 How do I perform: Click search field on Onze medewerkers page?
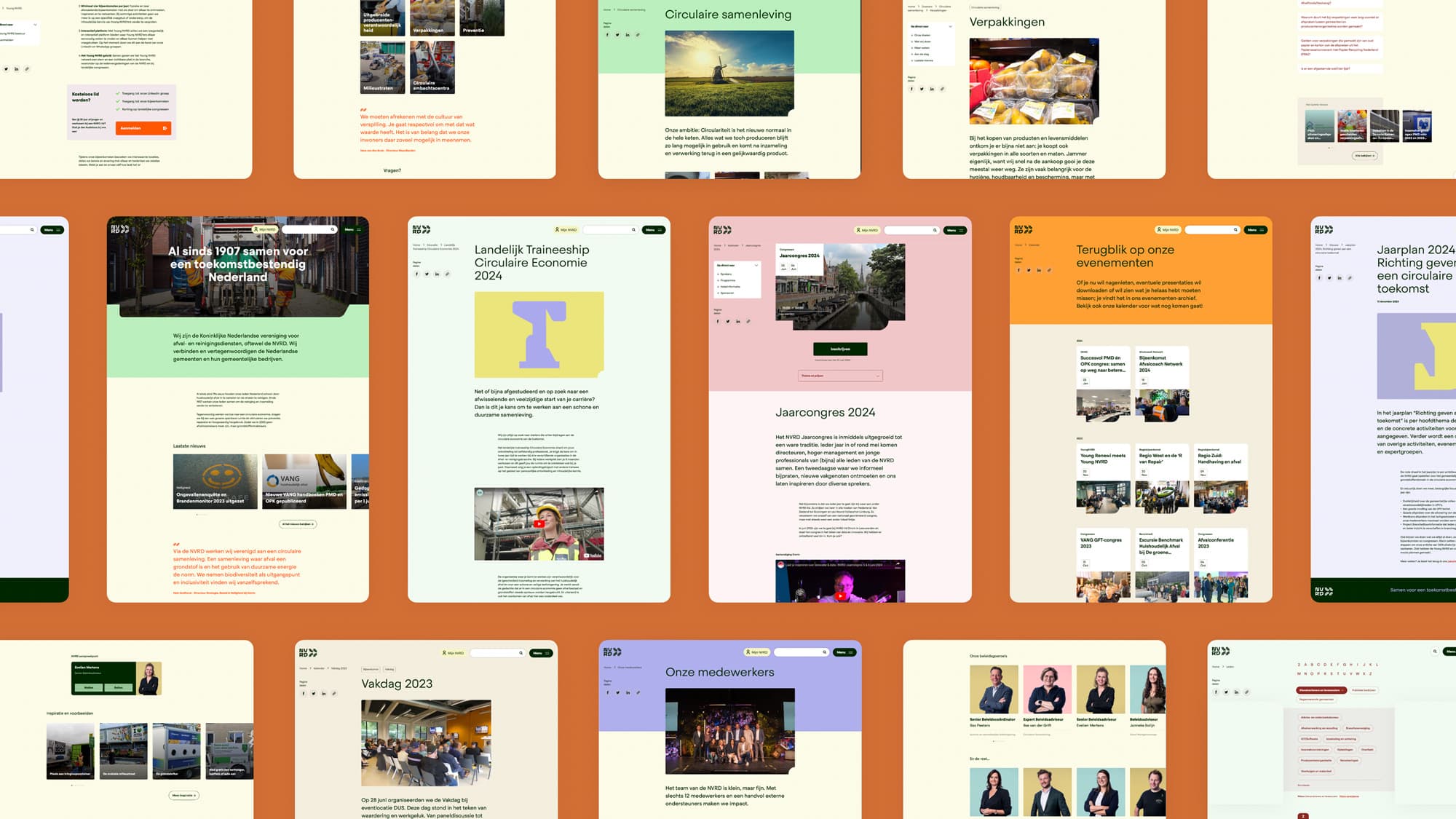tap(801, 652)
